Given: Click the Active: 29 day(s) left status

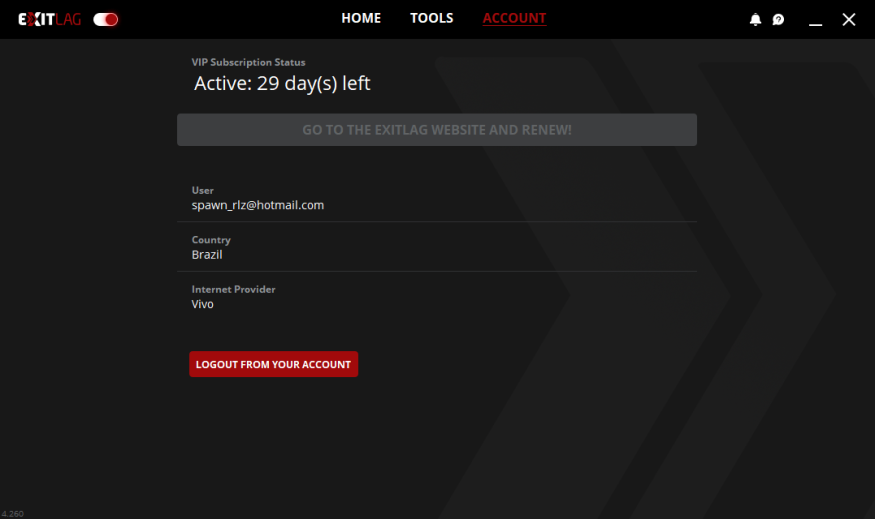Looking at the screenshot, I should tap(282, 83).
